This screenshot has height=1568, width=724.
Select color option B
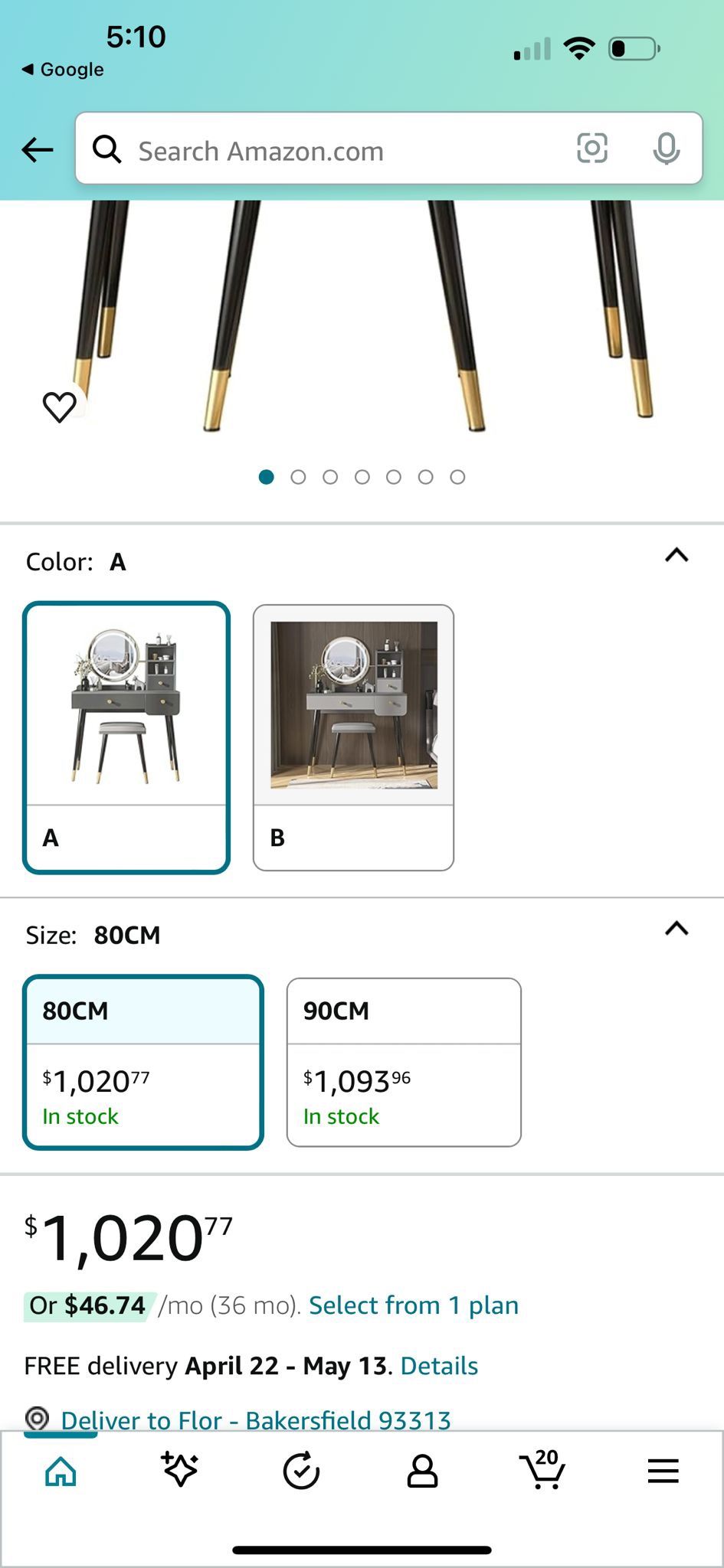353,737
